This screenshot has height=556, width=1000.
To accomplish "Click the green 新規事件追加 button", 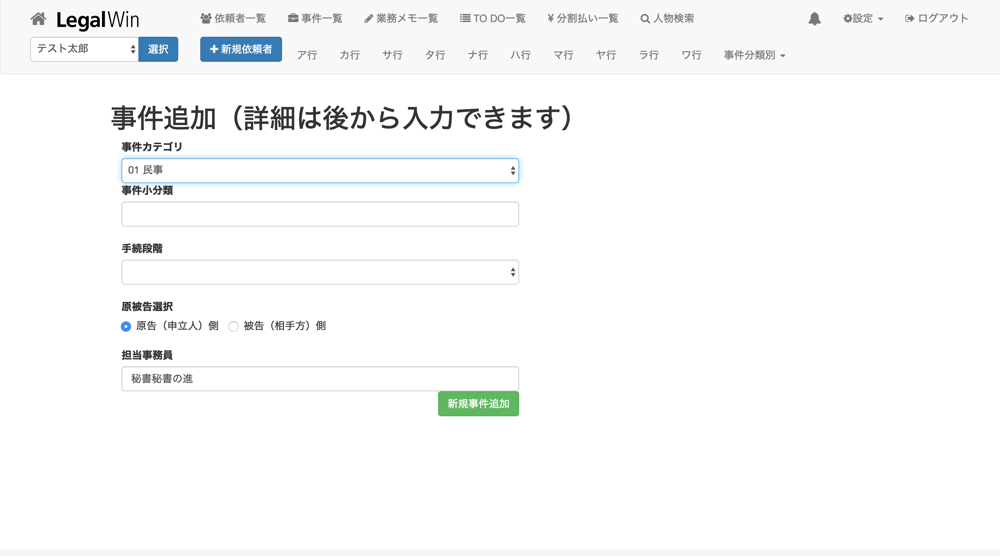I will (x=478, y=404).
